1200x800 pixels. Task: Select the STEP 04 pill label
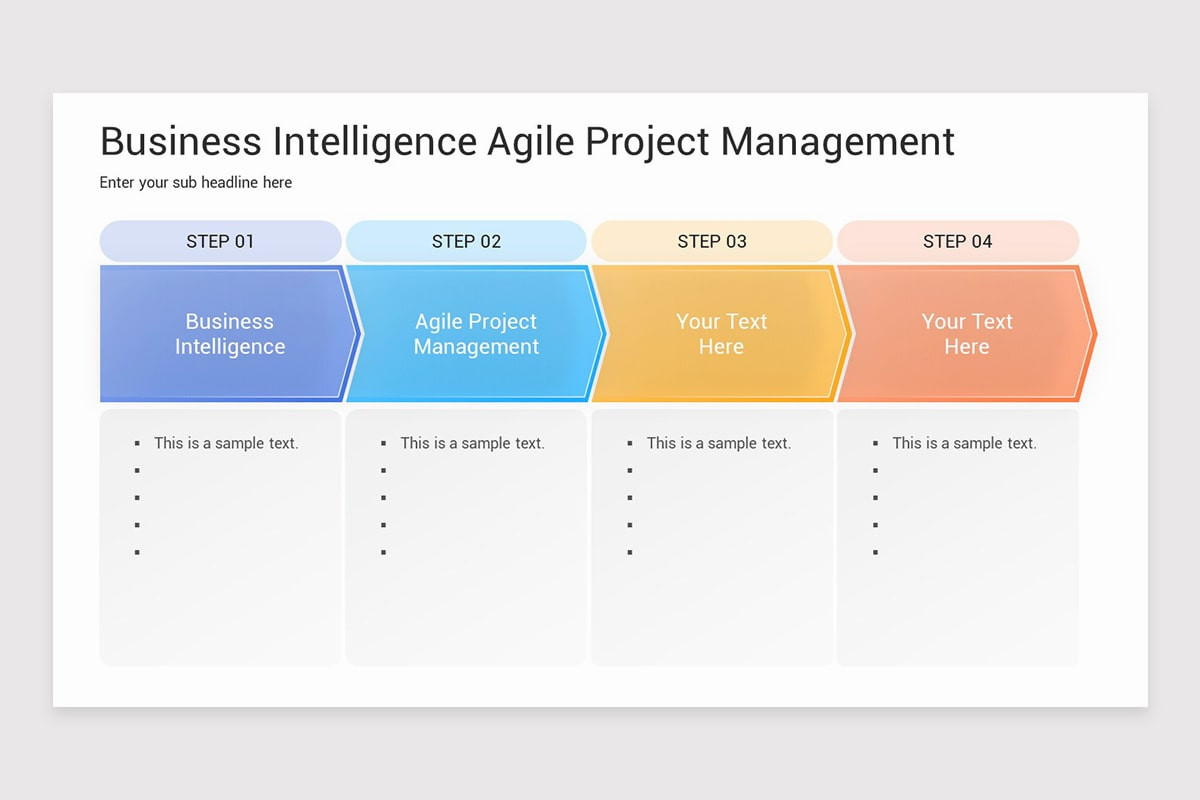pyautogui.click(x=958, y=241)
